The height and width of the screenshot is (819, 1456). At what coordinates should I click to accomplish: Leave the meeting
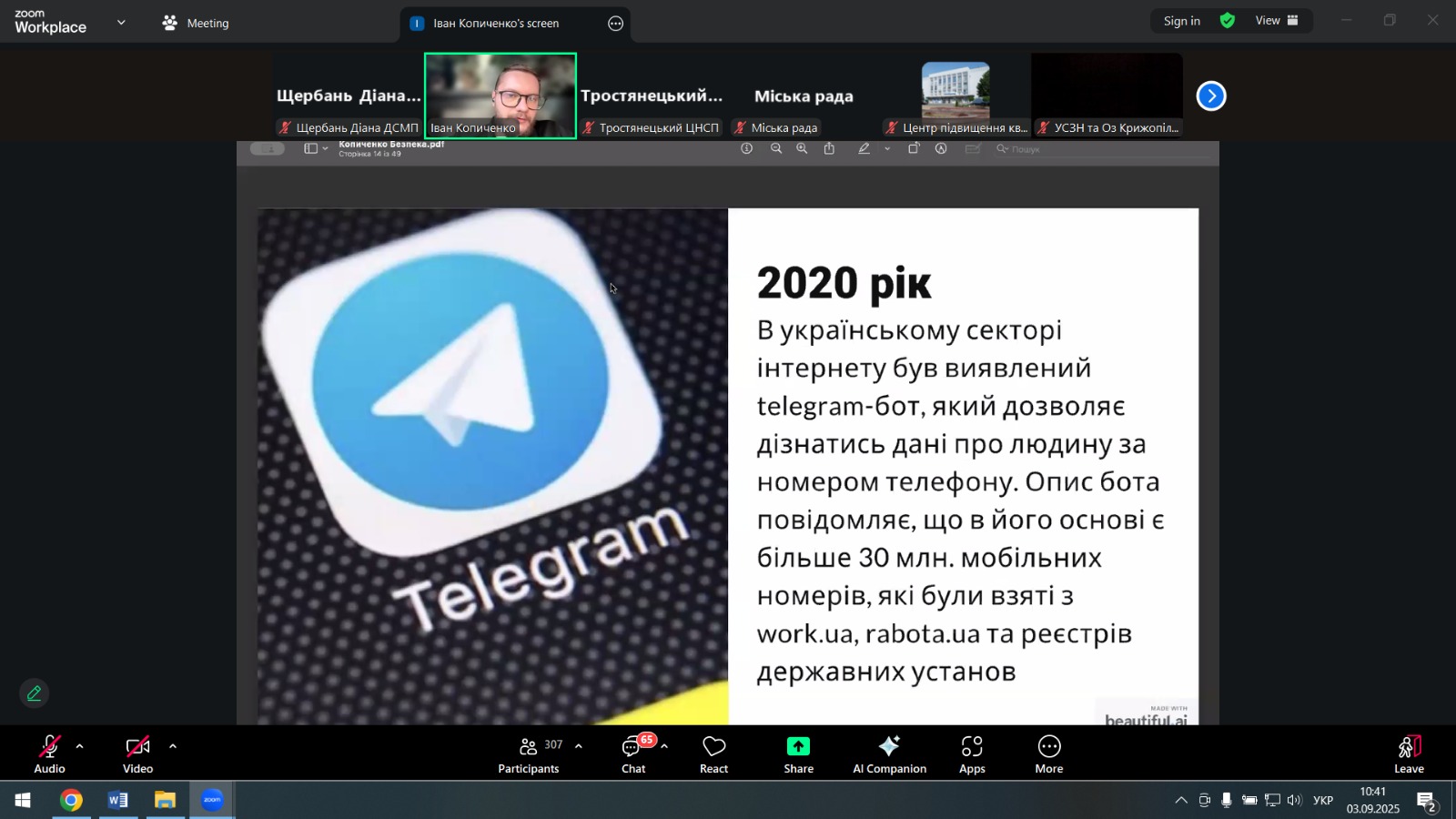(1409, 754)
